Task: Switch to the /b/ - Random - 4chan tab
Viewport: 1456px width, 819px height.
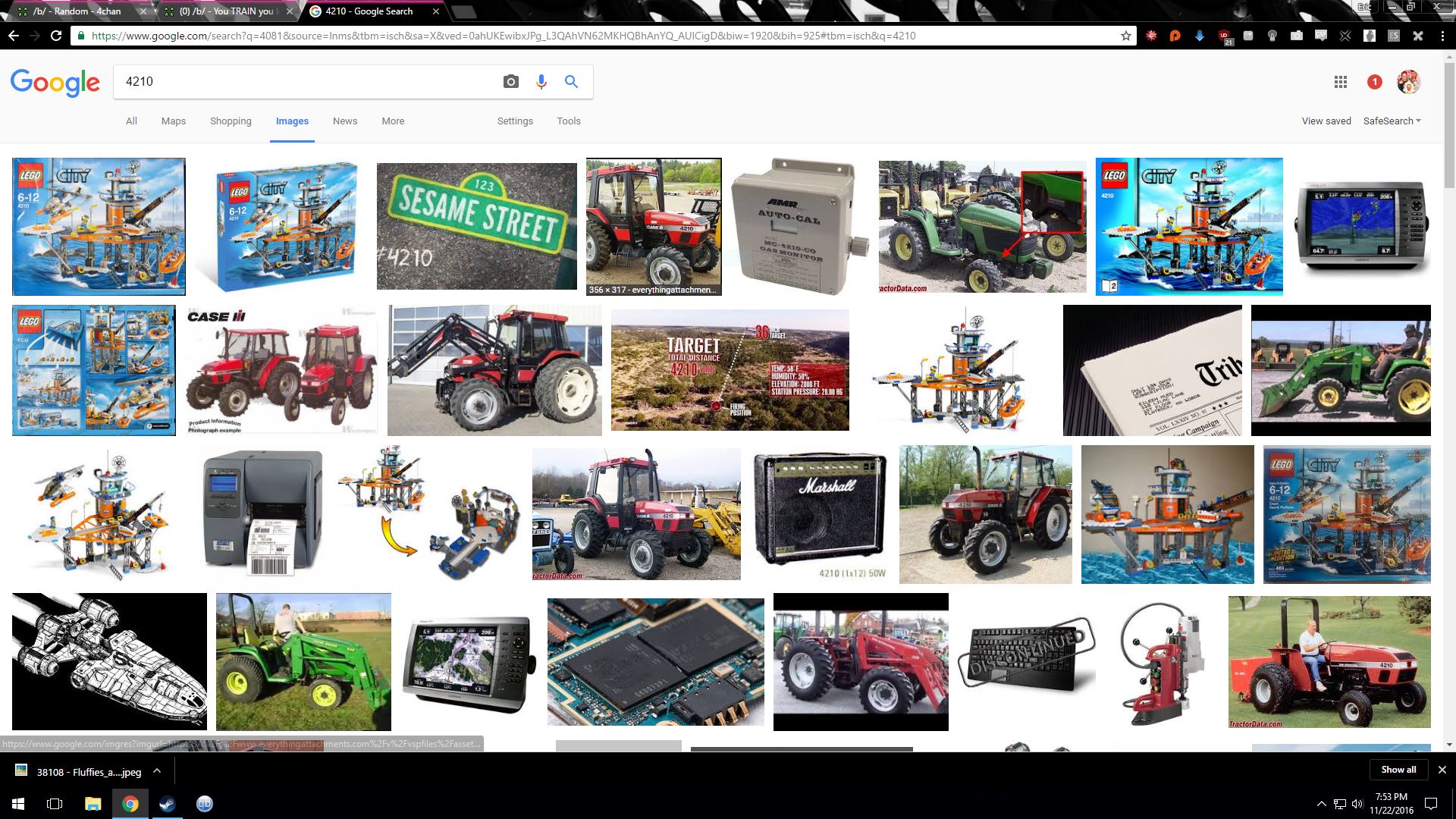Action: (80, 11)
